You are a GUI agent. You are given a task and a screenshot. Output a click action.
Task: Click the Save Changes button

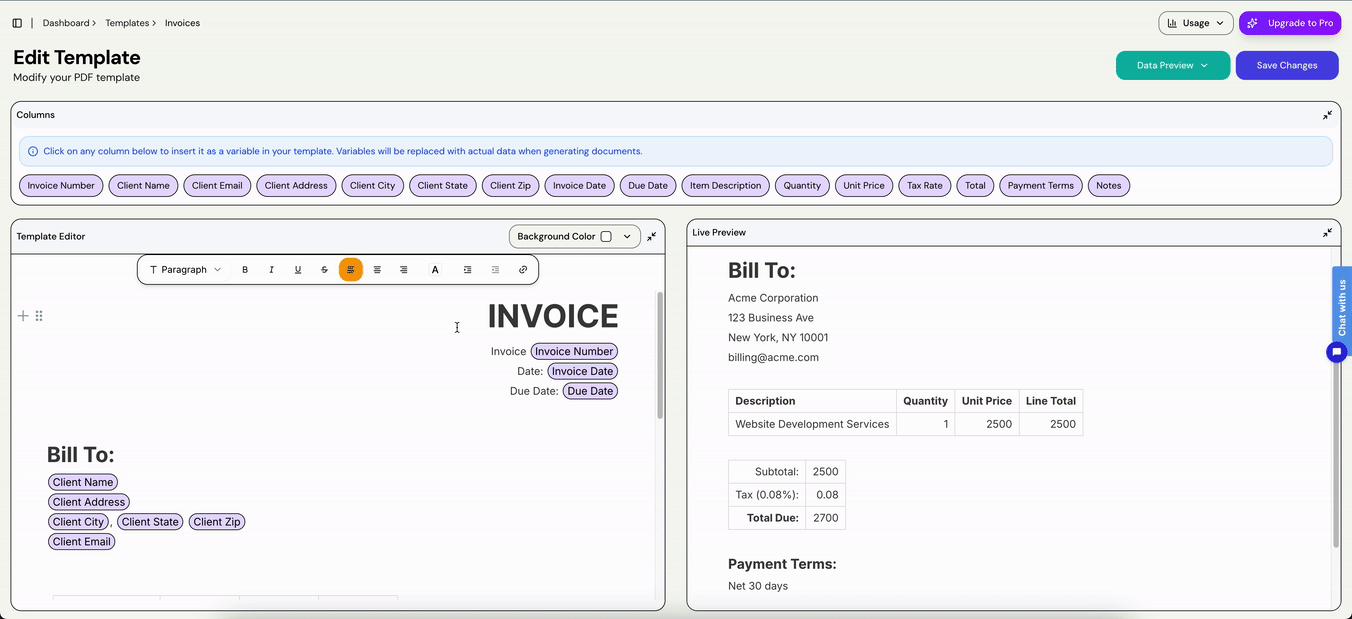click(x=1286, y=66)
